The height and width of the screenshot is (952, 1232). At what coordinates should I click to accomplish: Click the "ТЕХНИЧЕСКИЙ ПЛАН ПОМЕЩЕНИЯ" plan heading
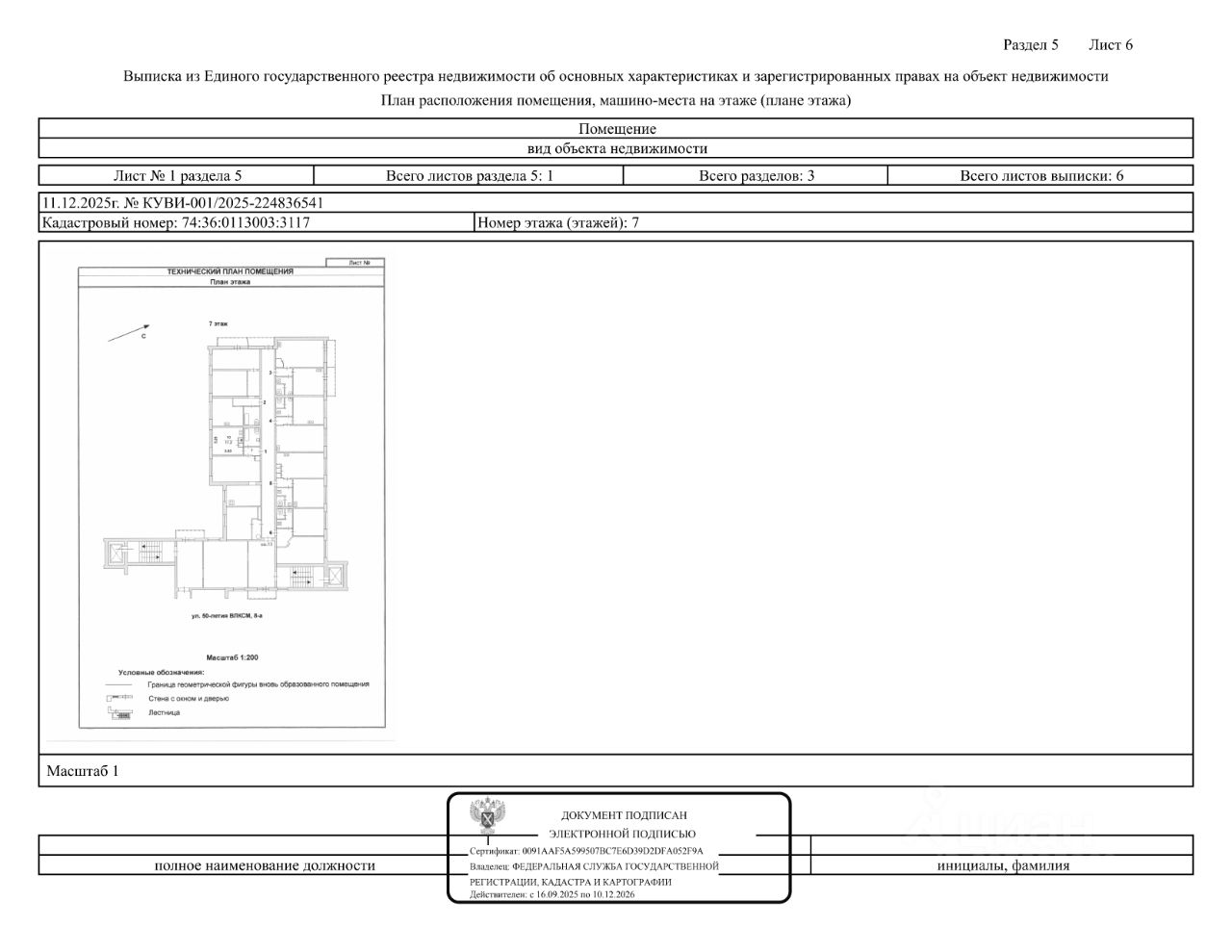pyautogui.click(x=230, y=271)
